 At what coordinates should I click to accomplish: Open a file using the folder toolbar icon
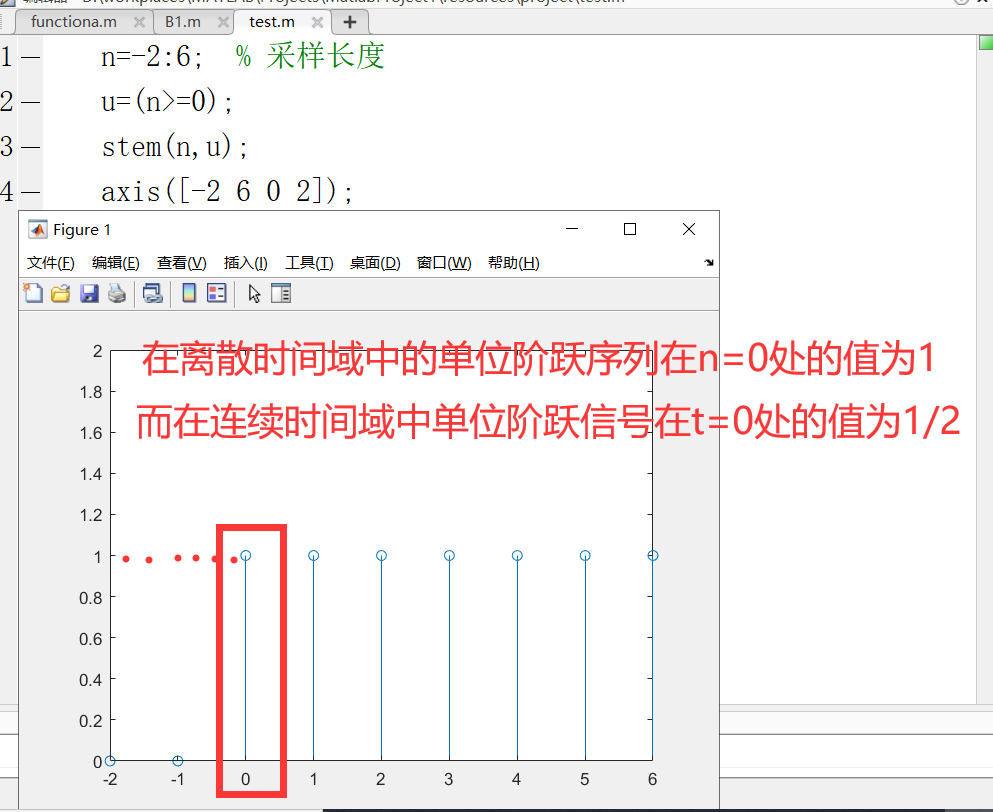tap(60, 293)
